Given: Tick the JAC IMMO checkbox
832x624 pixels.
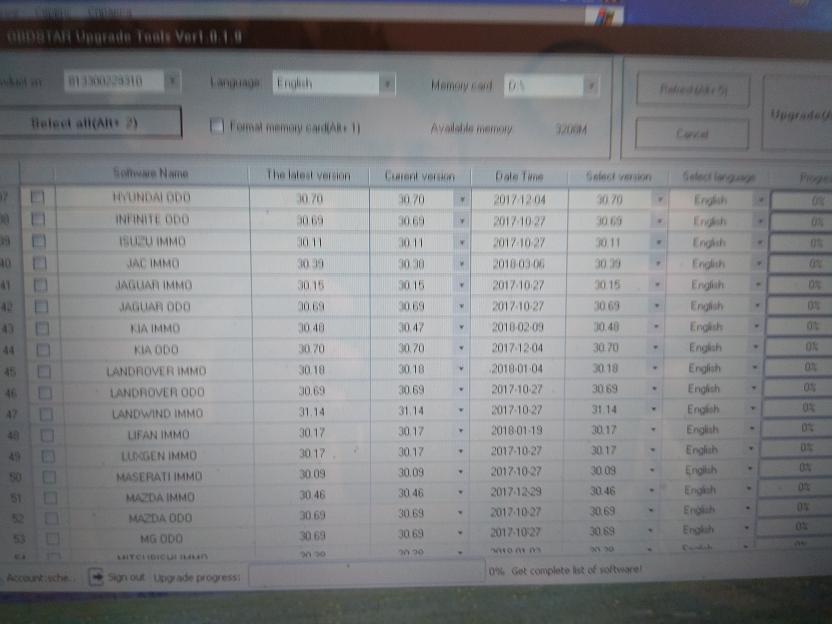Looking at the screenshot, I should click(x=40, y=263).
